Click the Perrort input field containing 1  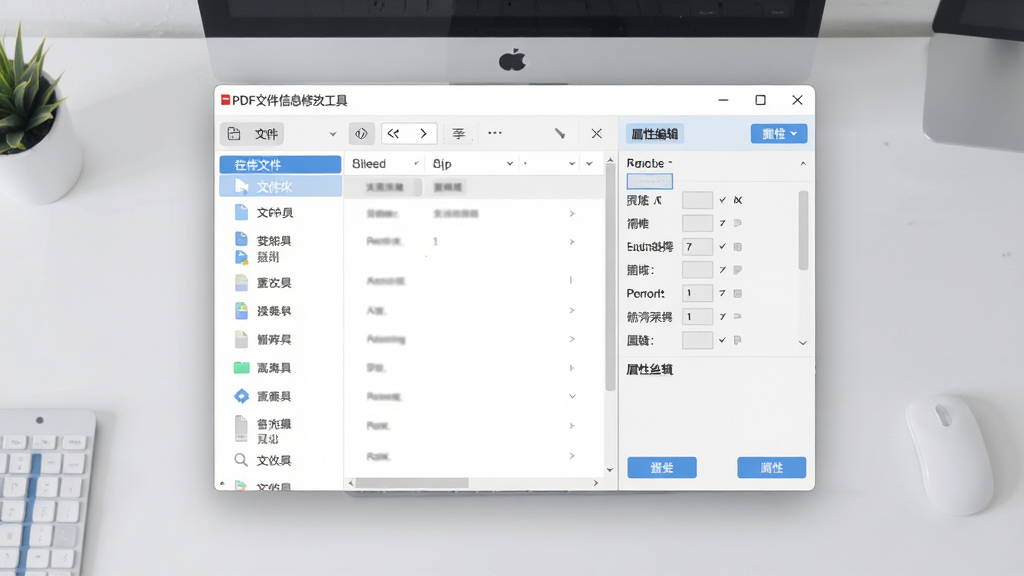pos(697,293)
